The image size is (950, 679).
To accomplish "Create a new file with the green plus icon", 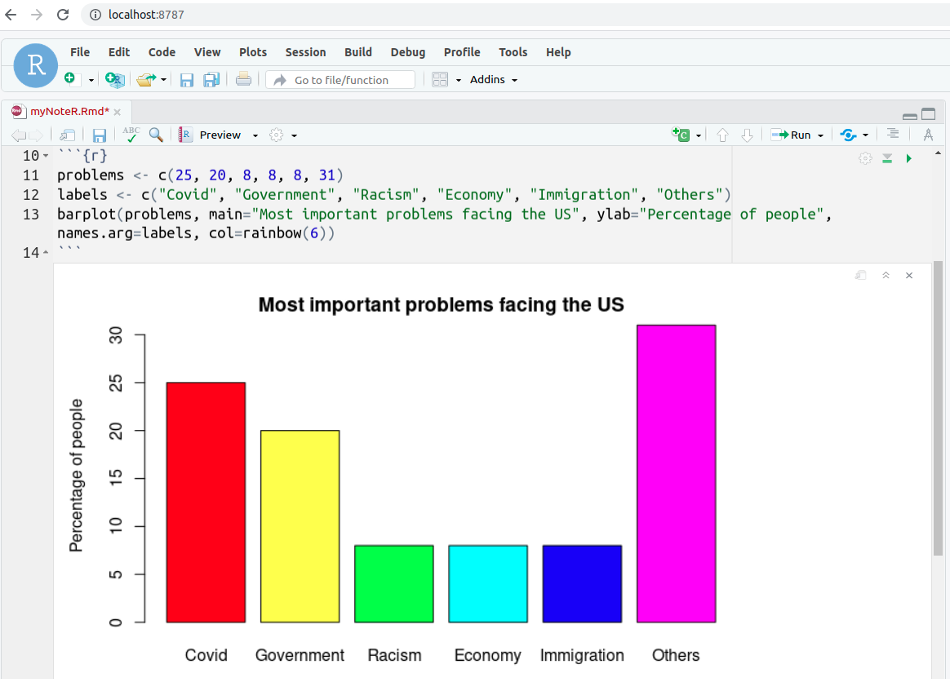I will click(x=69, y=79).
